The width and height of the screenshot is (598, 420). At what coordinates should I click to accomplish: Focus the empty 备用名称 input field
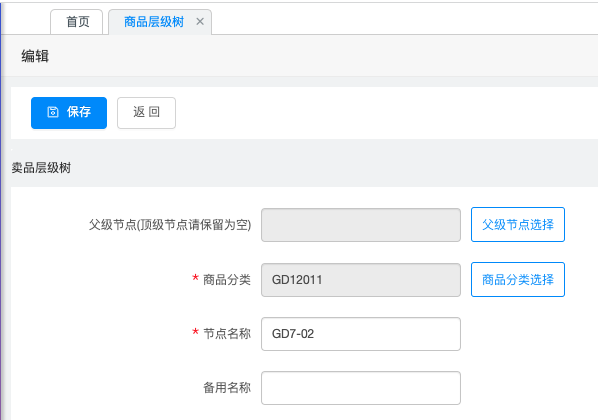[x=361, y=388]
